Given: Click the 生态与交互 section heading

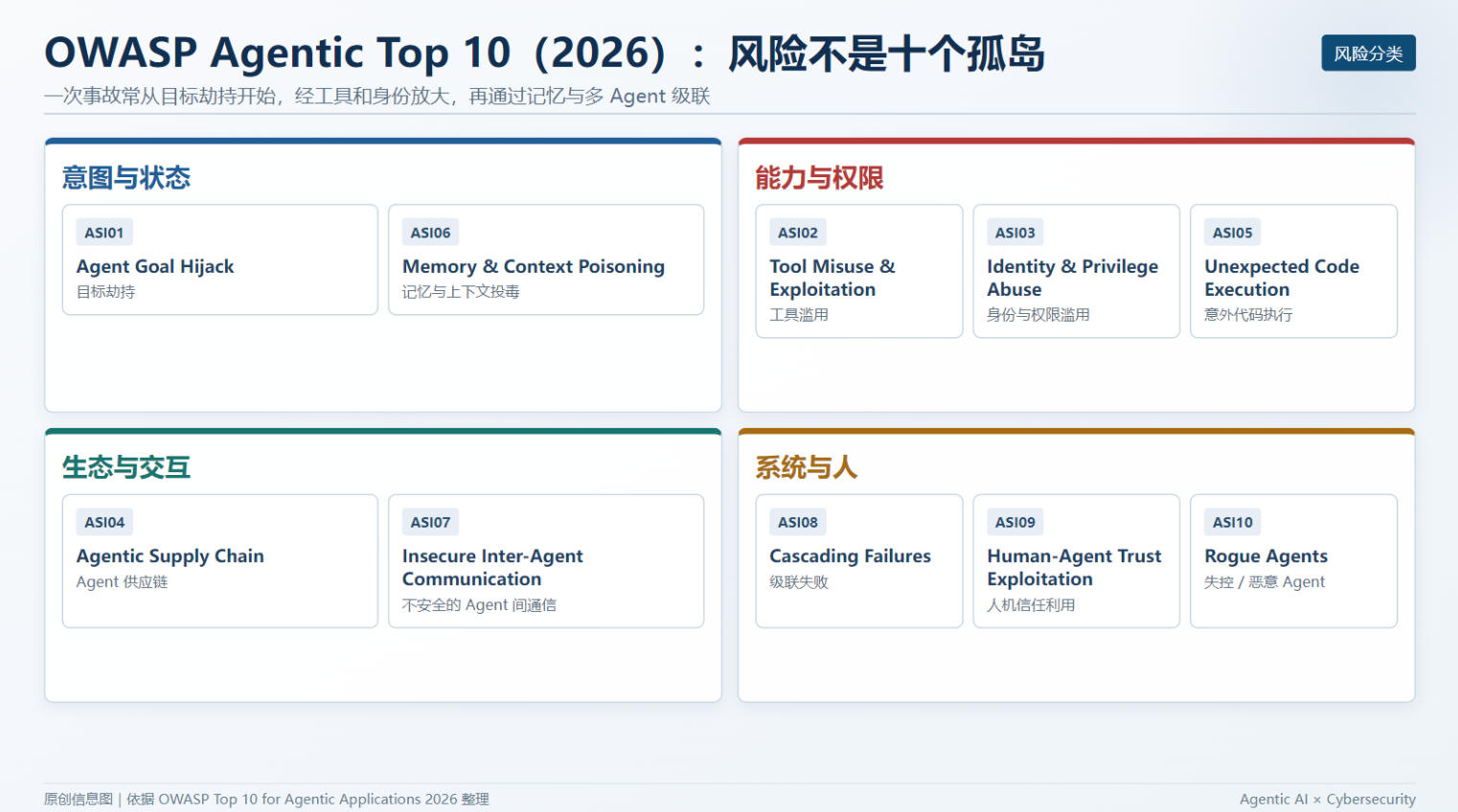Looking at the screenshot, I should coord(126,467).
